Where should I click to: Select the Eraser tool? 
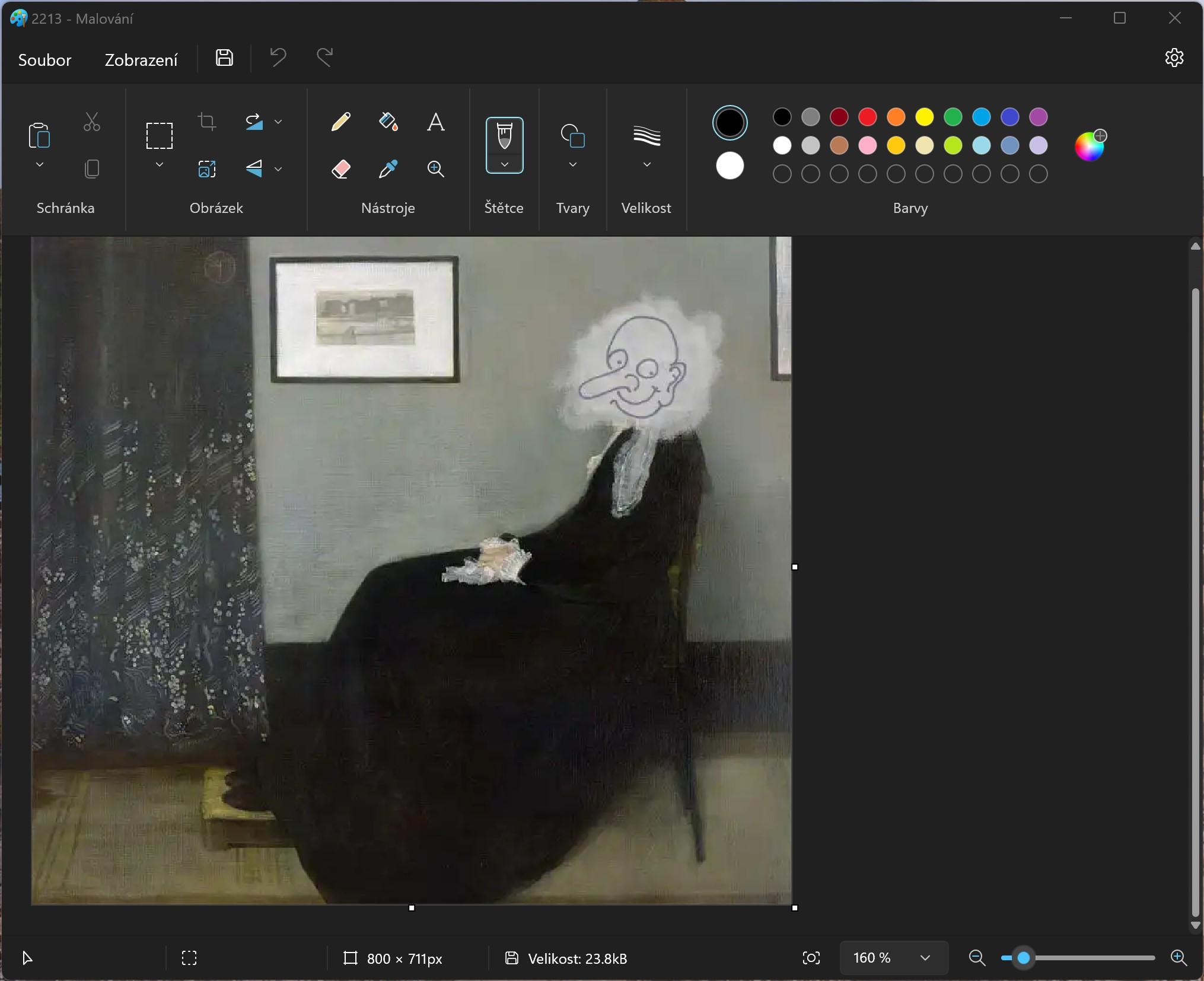pyautogui.click(x=341, y=169)
